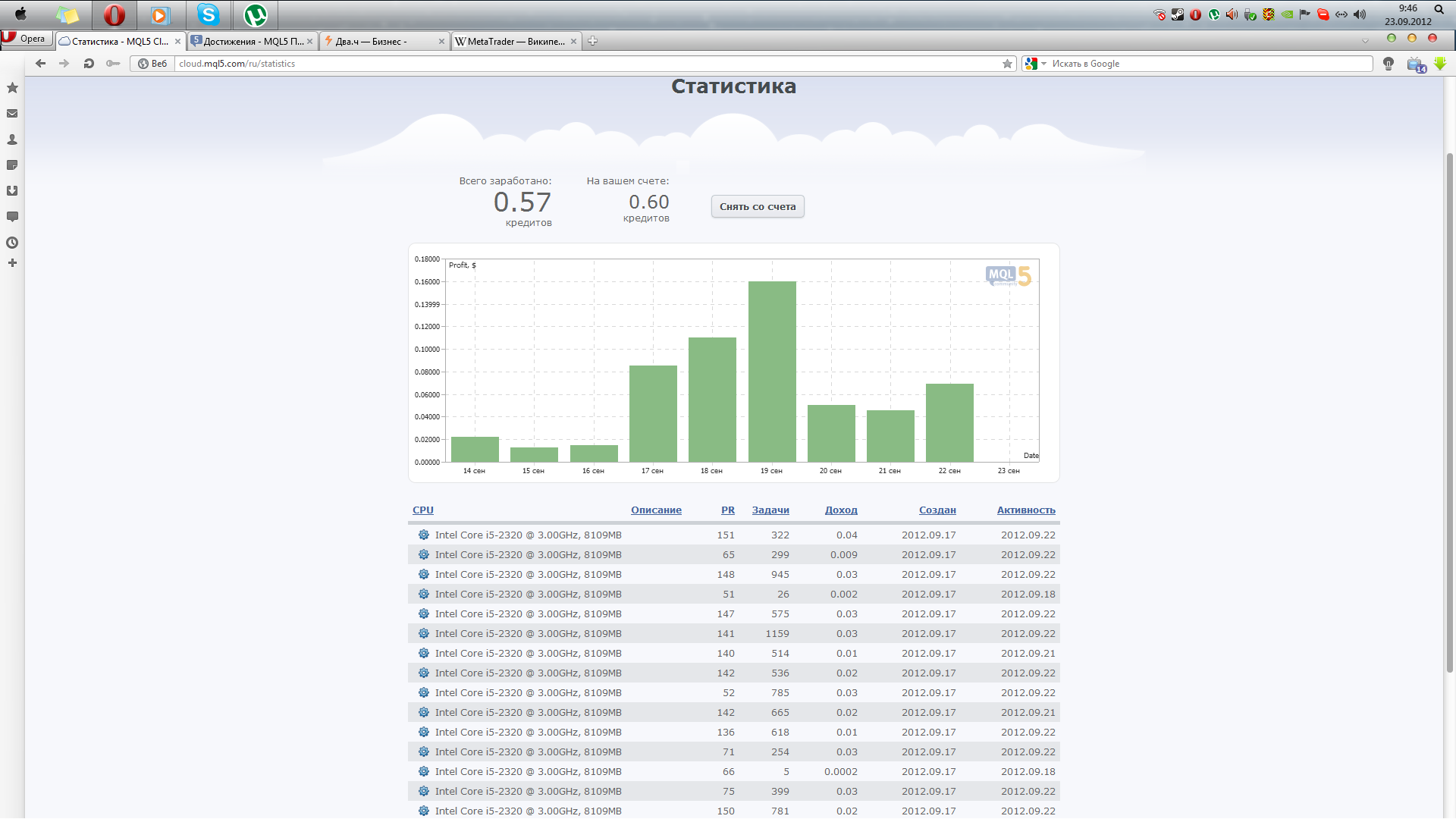Open the Downloads panel in sidebar
This screenshot has width=1456, height=819.
(12, 191)
